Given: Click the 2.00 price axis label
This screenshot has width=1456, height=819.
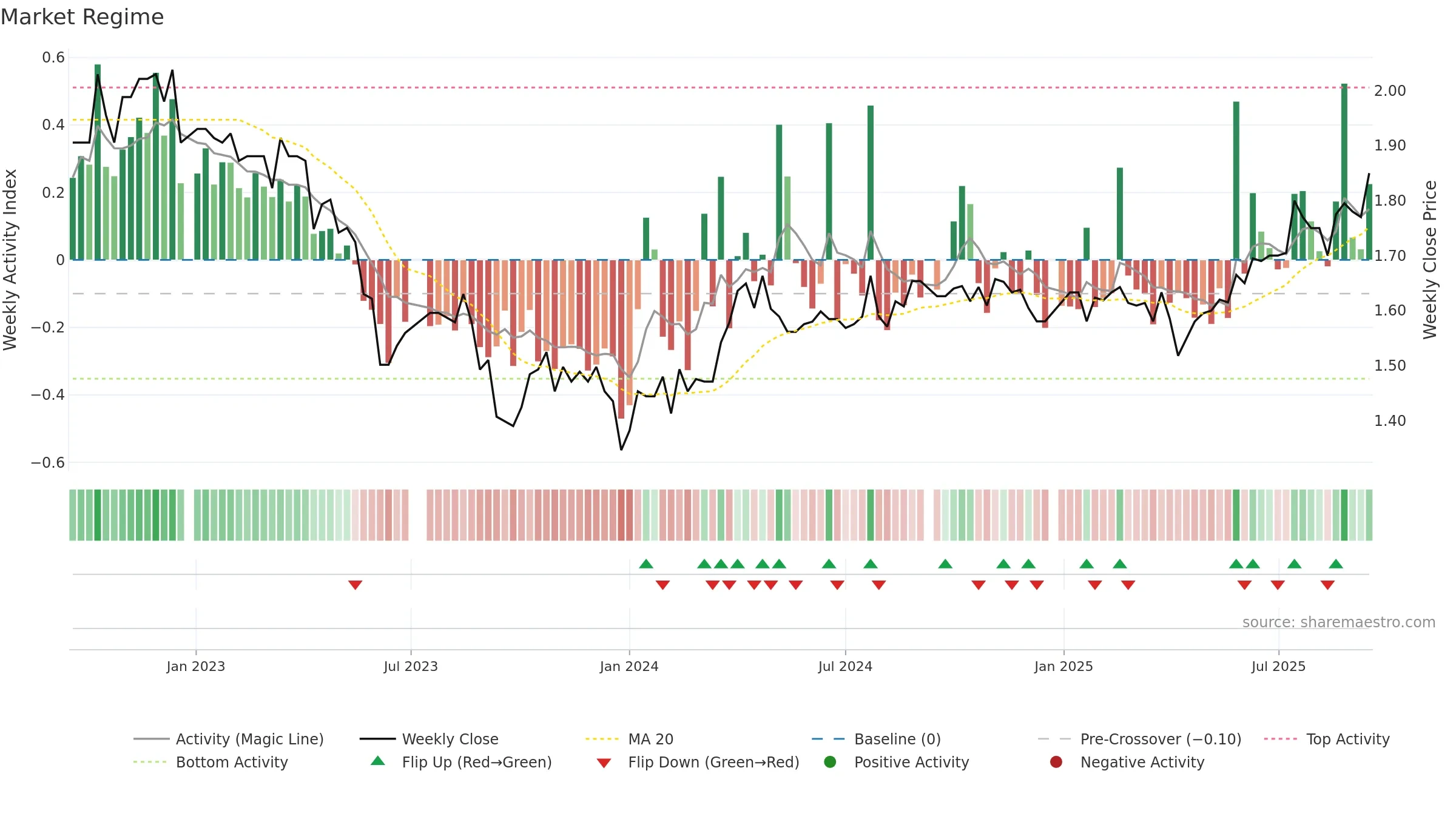Looking at the screenshot, I should tap(1390, 90).
